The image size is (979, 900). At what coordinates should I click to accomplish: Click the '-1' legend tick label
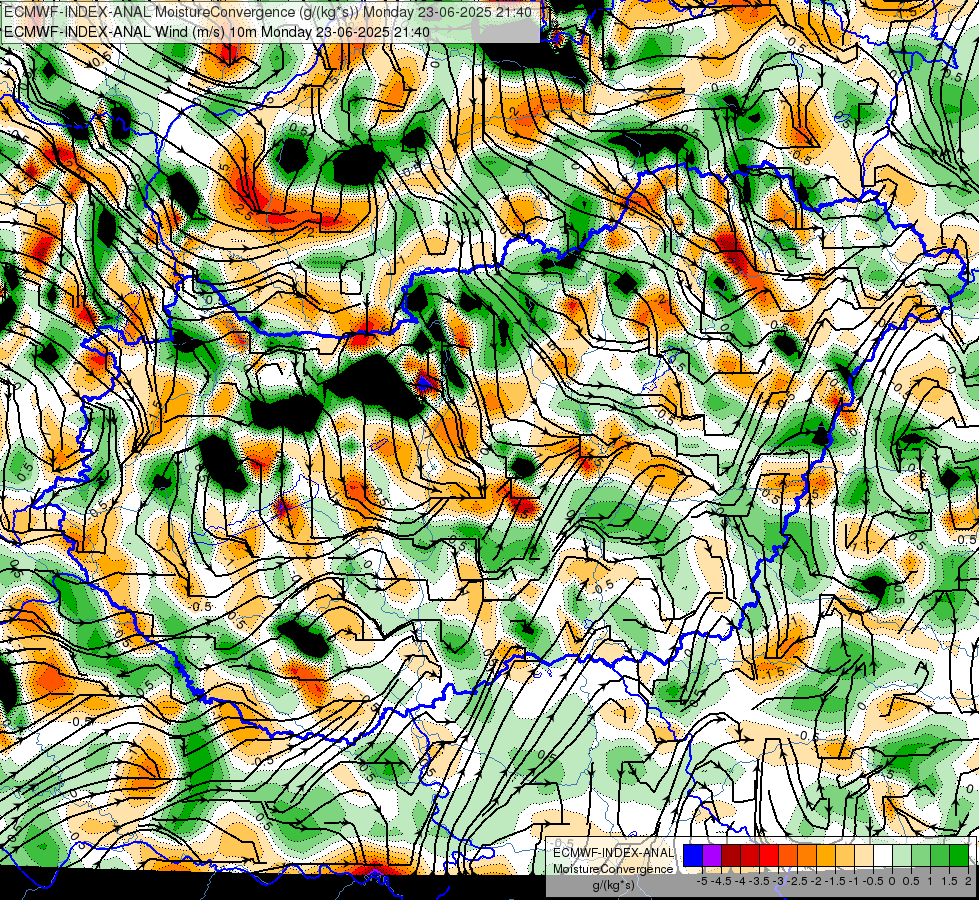[854, 881]
